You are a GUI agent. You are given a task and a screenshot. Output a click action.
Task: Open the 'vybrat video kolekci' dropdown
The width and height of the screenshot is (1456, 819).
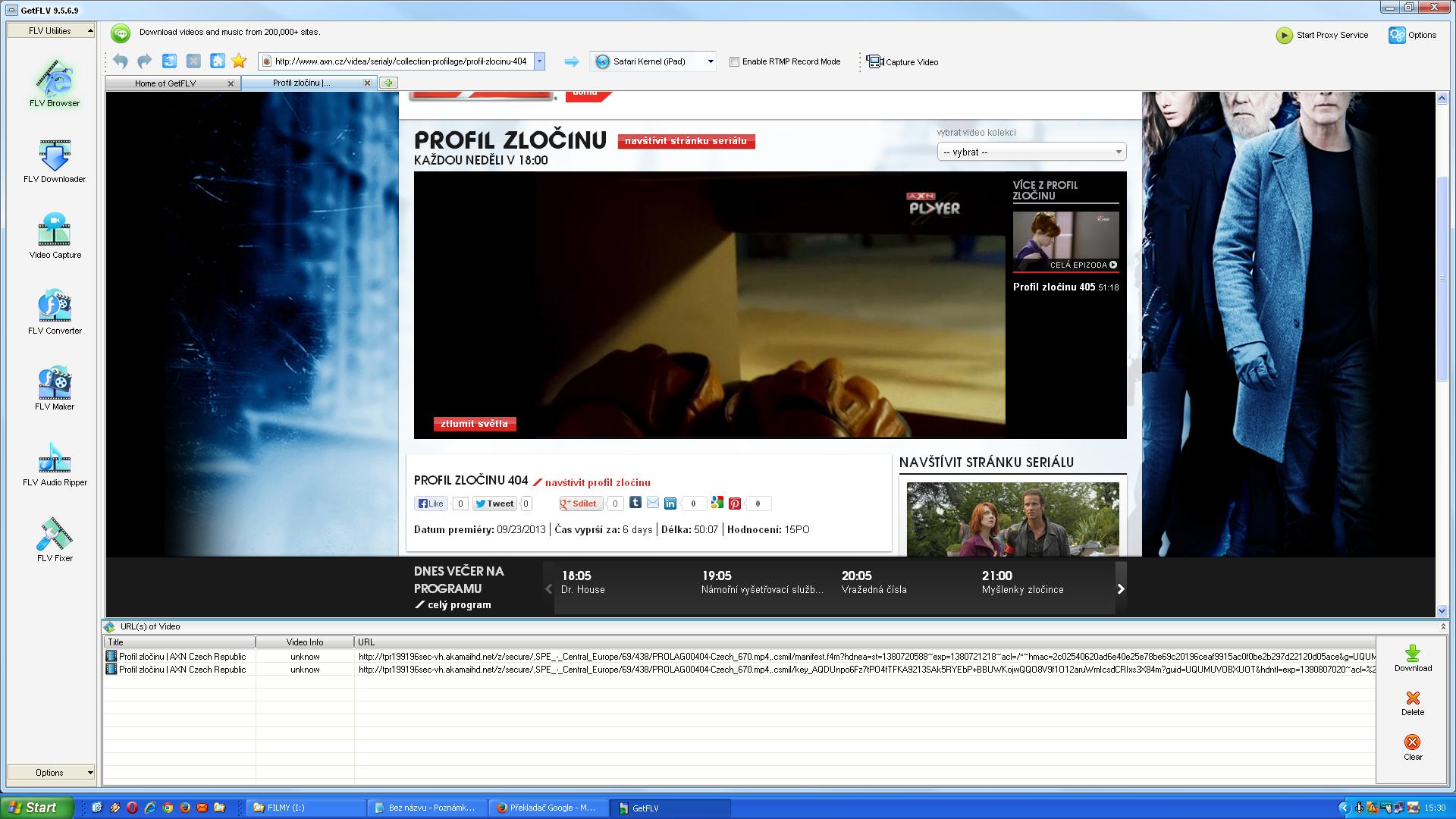(1031, 152)
